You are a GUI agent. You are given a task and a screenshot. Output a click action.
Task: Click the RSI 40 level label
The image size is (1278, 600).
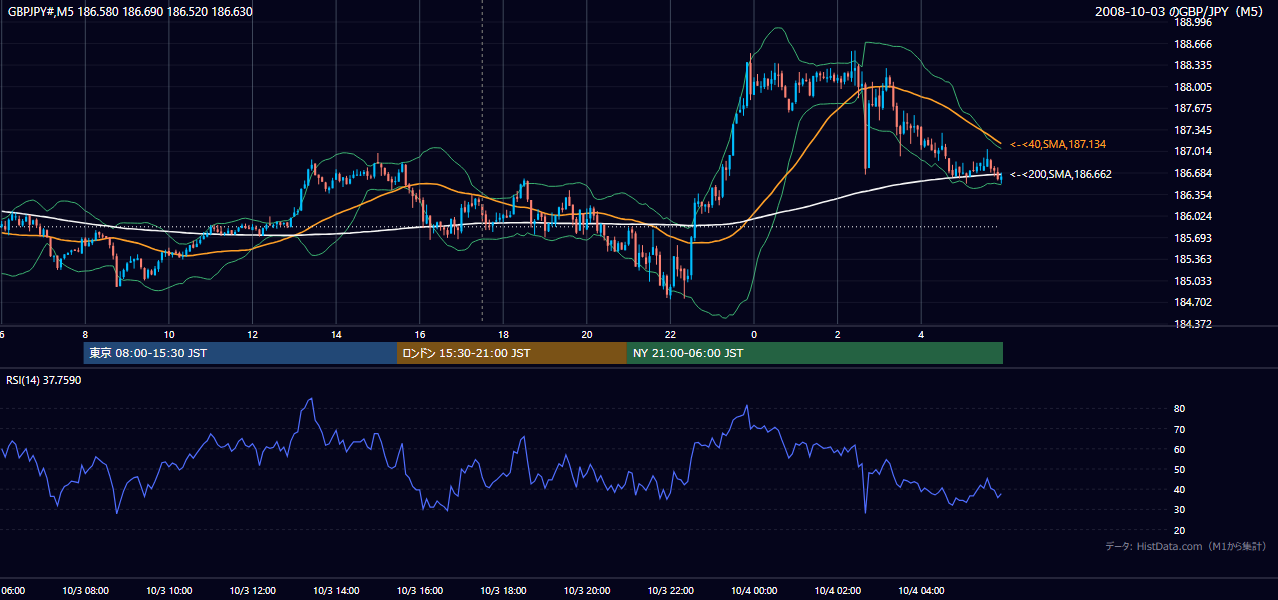[1179, 489]
